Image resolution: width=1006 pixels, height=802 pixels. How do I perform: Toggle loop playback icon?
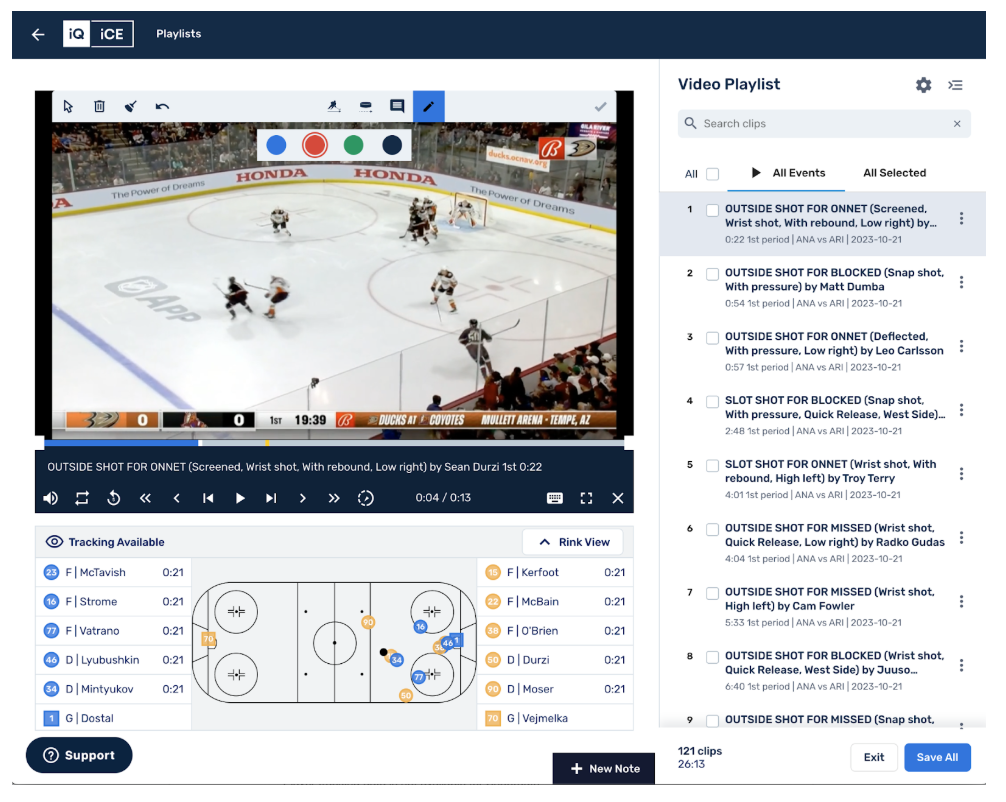coord(82,499)
